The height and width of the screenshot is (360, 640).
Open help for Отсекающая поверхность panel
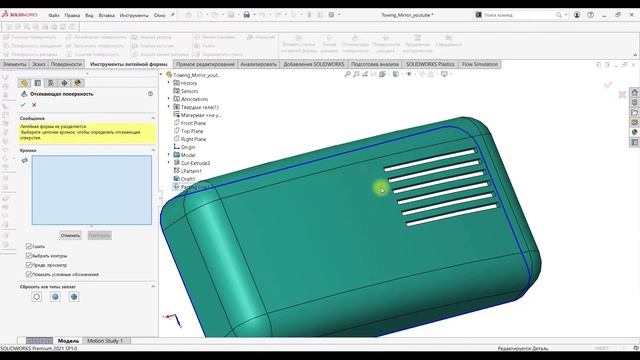tap(150, 94)
